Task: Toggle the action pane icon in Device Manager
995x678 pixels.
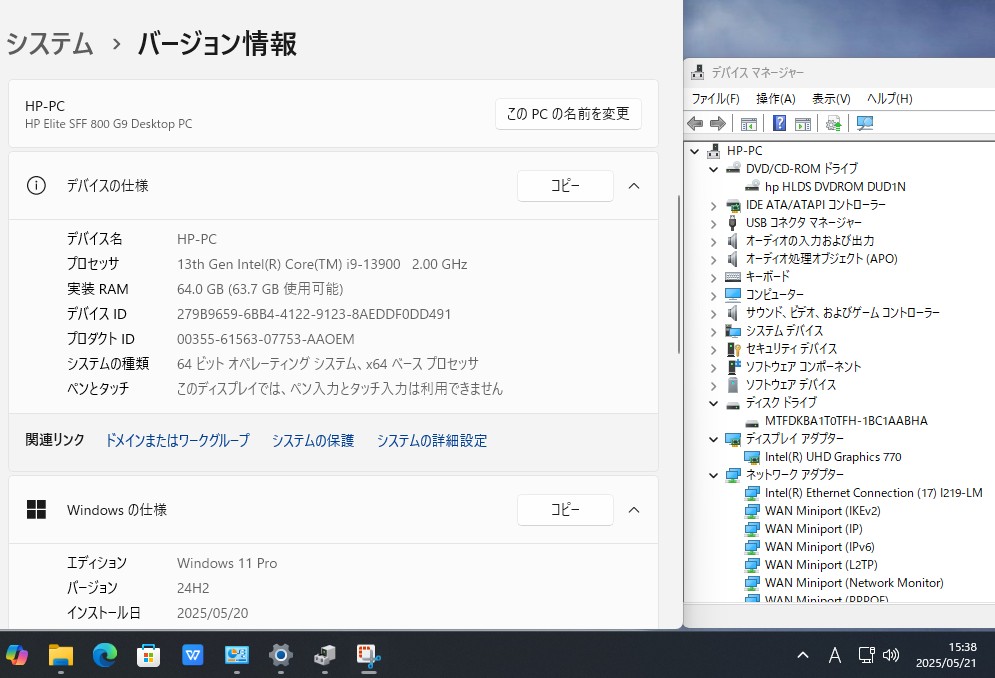Action: 803,123
